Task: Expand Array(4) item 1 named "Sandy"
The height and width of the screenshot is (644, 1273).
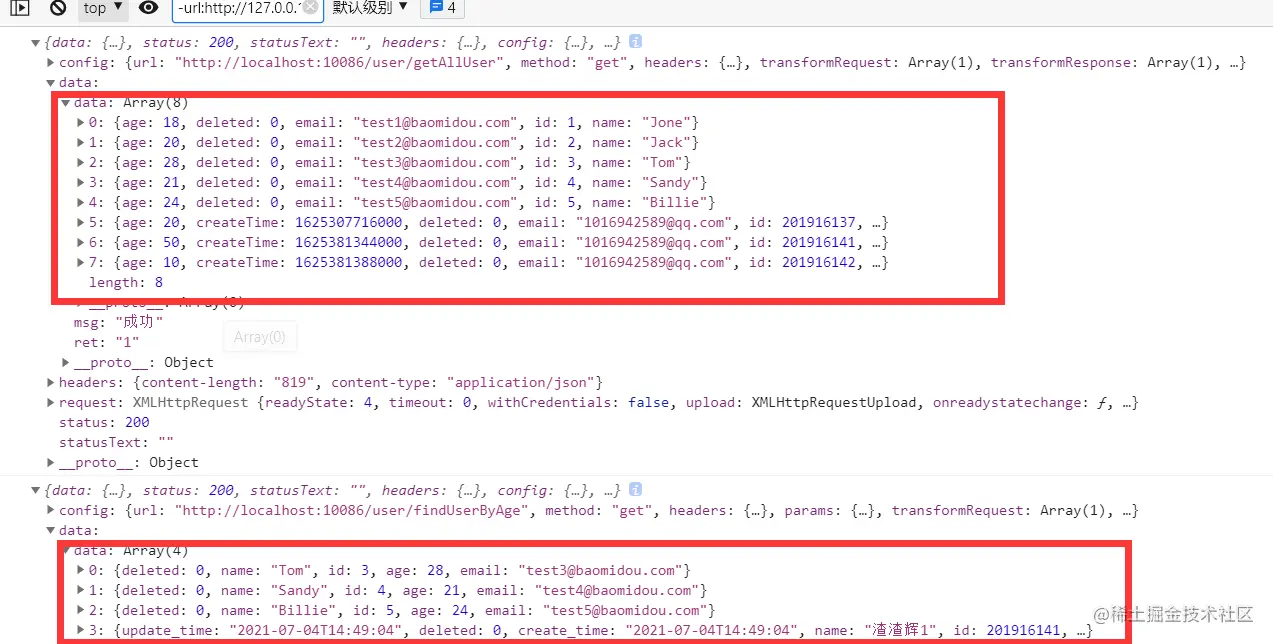Action: (x=82, y=590)
